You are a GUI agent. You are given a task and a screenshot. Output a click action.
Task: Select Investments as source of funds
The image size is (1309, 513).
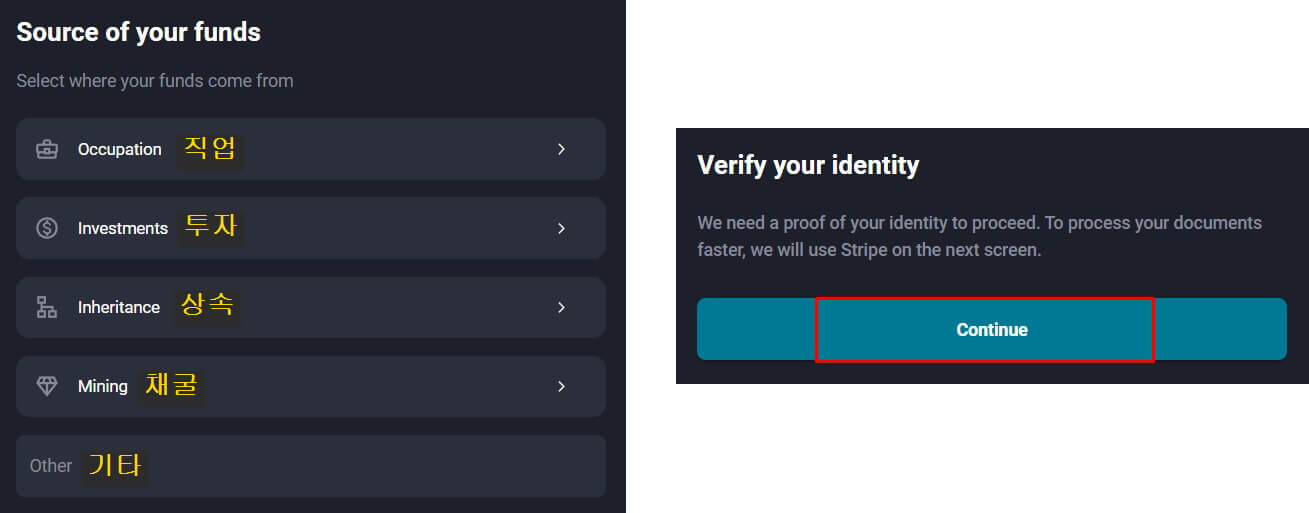tap(311, 228)
